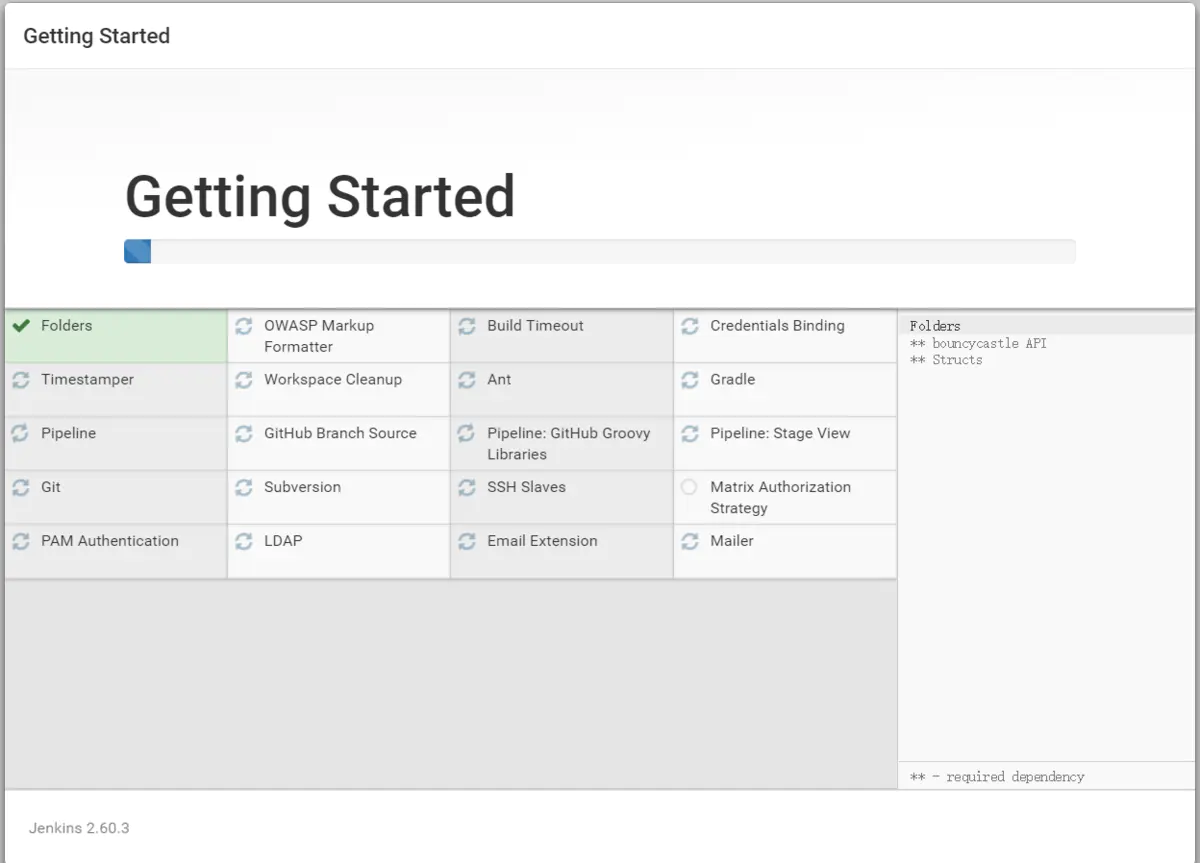The height and width of the screenshot is (863, 1200).
Task: Click the sync icon beside GitHub Branch Source
Action: pyautogui.click(x=244, y=434)
